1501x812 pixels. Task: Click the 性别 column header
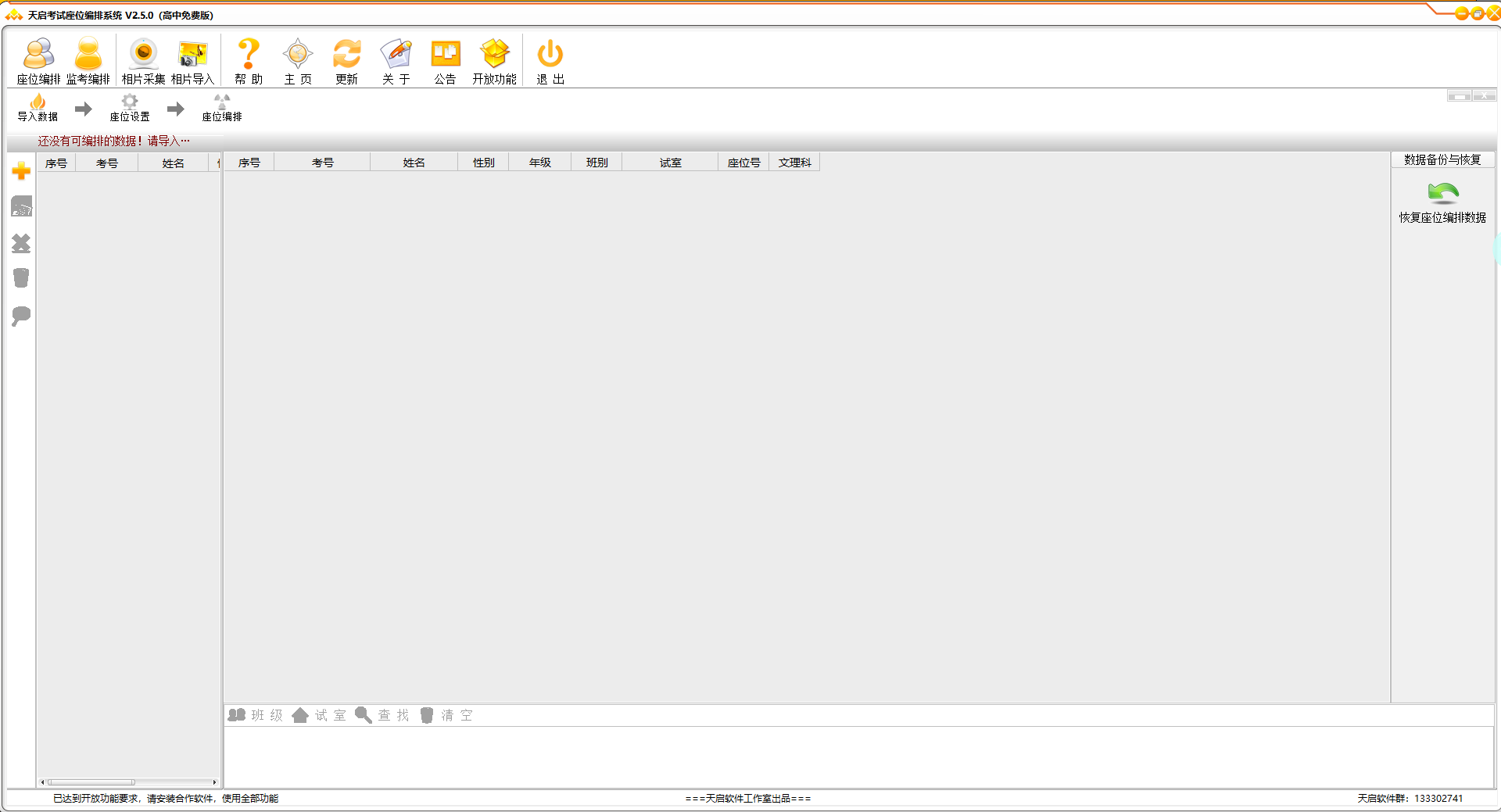[484, 163]
